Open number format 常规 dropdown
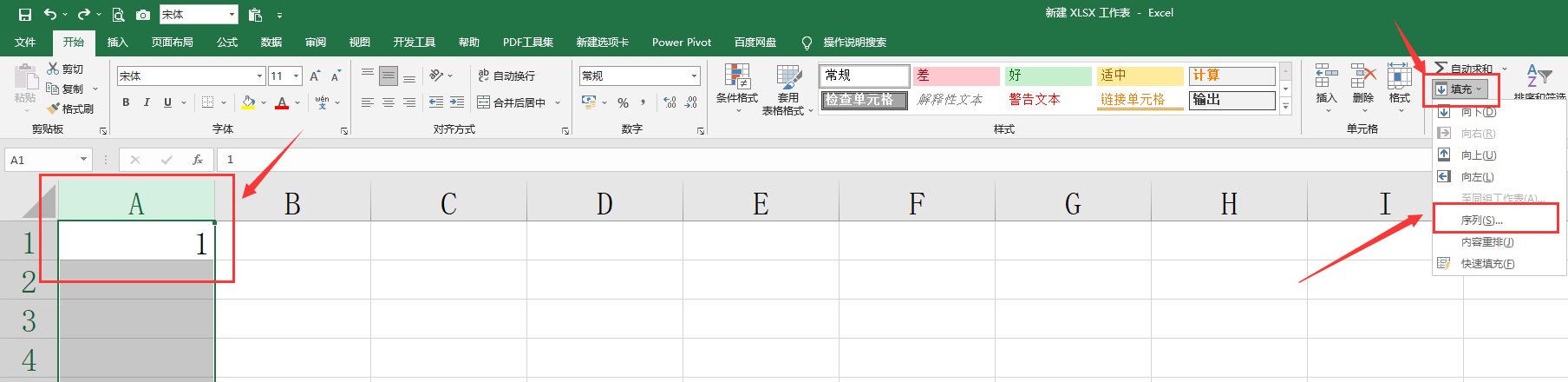The image size is (1568, 382). tap(694, 76)
